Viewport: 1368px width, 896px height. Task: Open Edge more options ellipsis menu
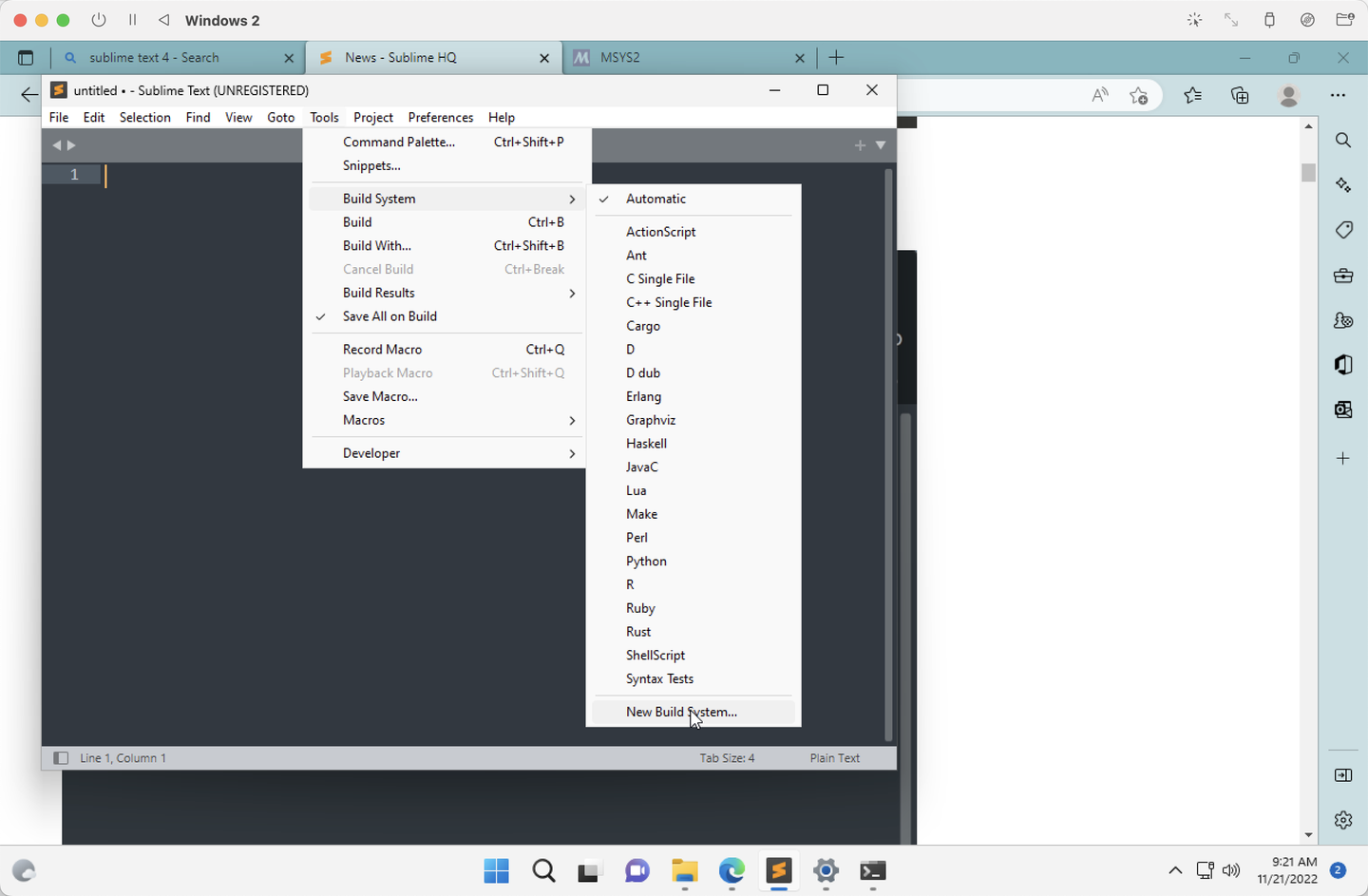click(x=1339, y=95)
